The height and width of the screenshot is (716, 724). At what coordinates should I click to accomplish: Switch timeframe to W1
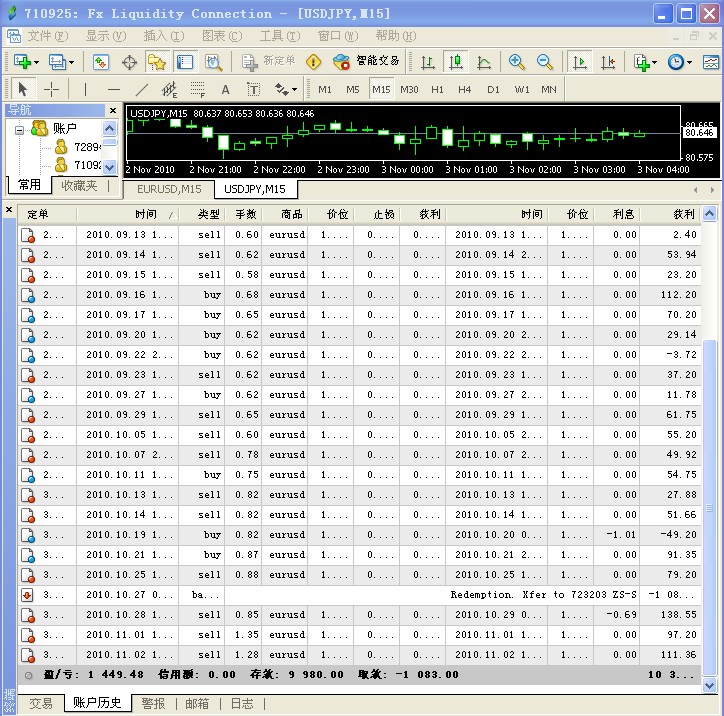coord(522,90)
